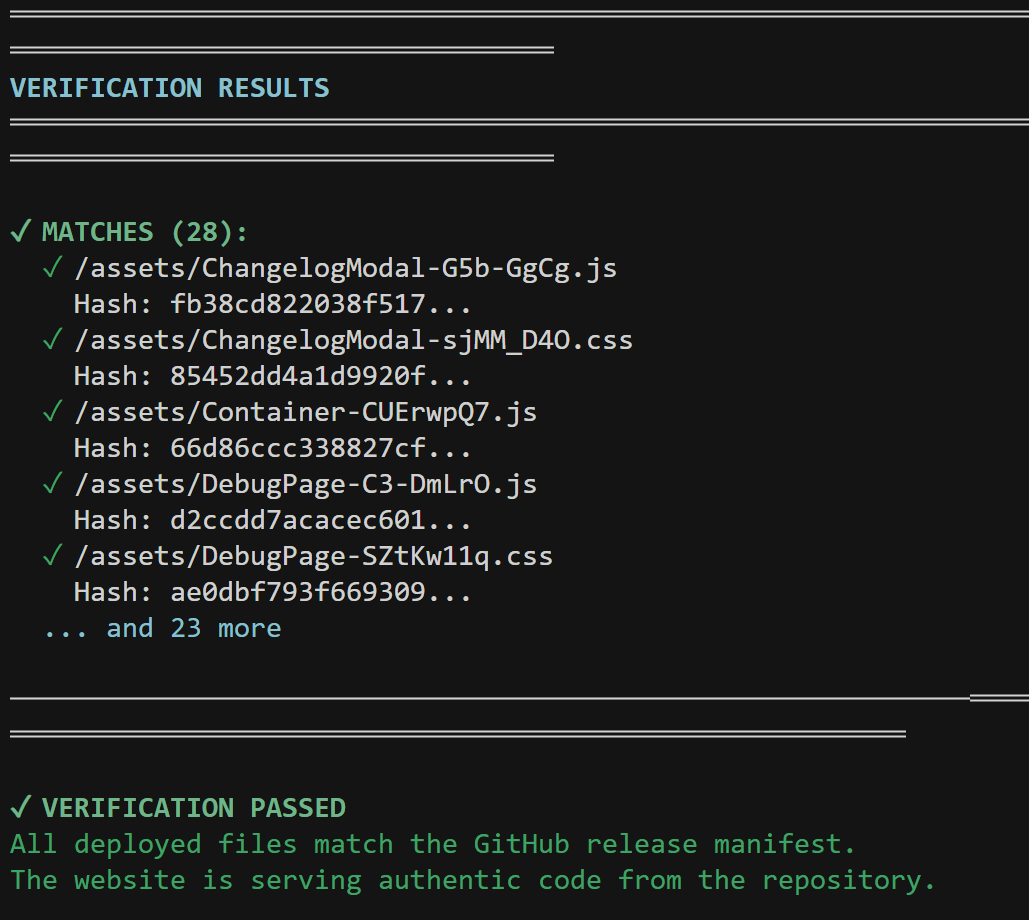Click the checkmark before Container-CUErwpQ7.js
The height and width of the screenshot is (920, 1029).
[52, 412]
